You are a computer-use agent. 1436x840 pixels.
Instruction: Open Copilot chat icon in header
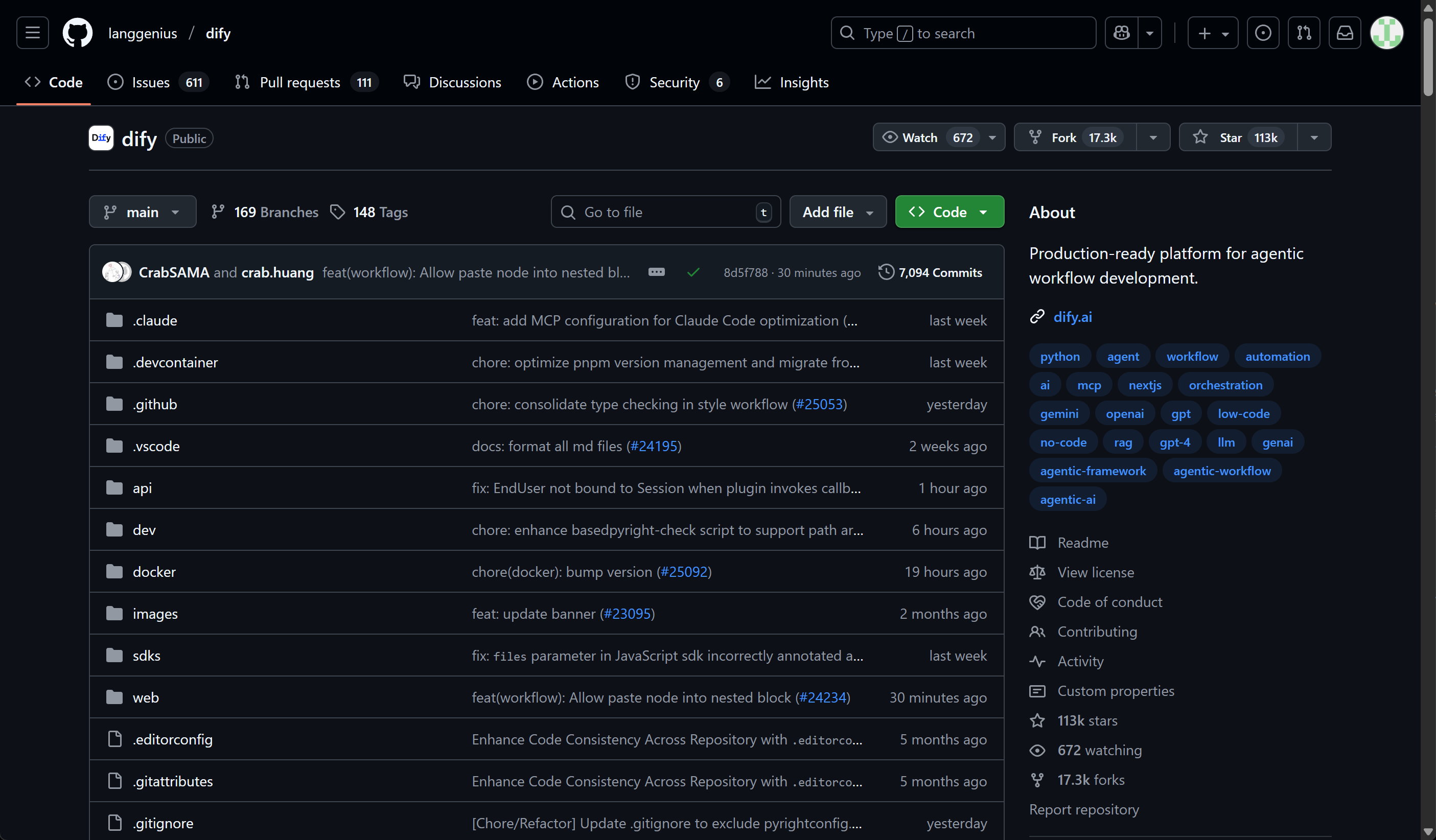click(x=1121, y=33)
